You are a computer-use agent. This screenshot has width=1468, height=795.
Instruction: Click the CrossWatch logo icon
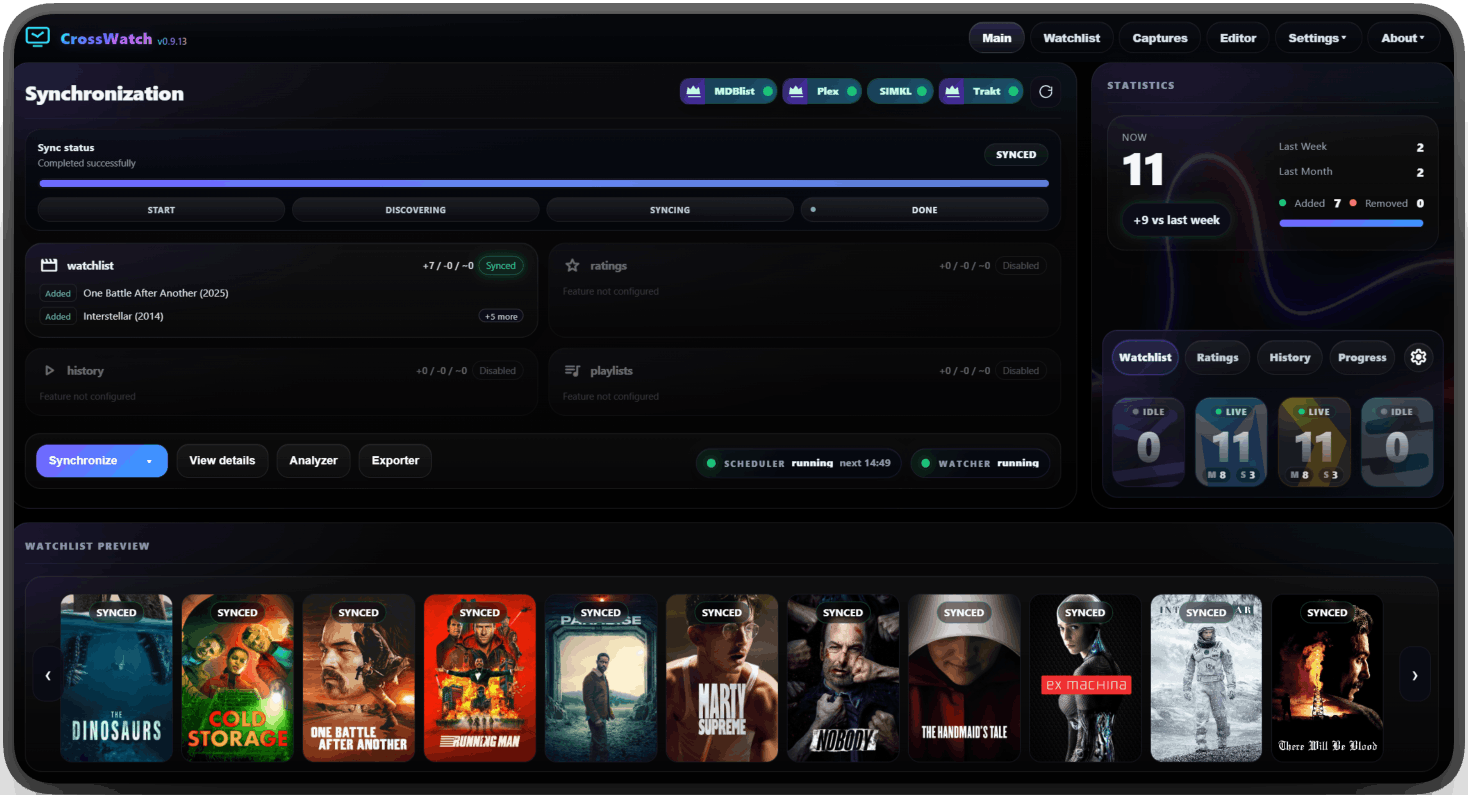pyautogui.click(x=37, y=38)
